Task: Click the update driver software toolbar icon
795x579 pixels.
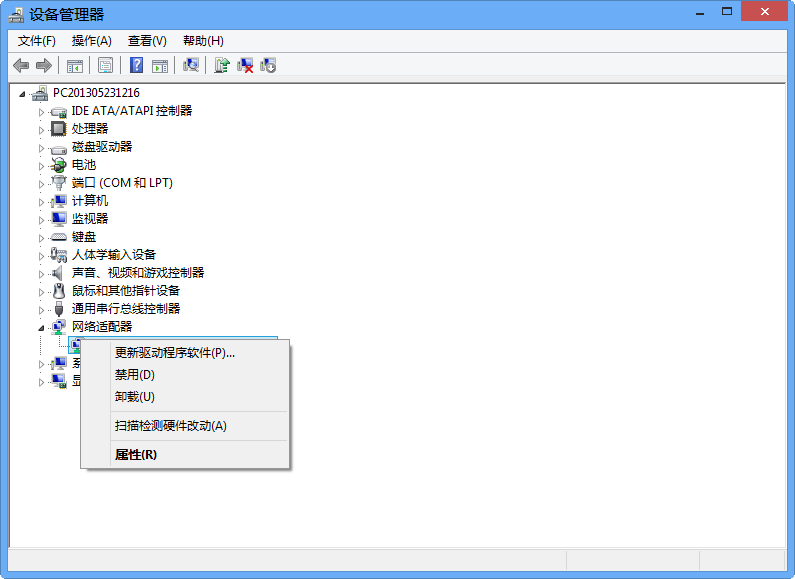Action: pos(222,66)
